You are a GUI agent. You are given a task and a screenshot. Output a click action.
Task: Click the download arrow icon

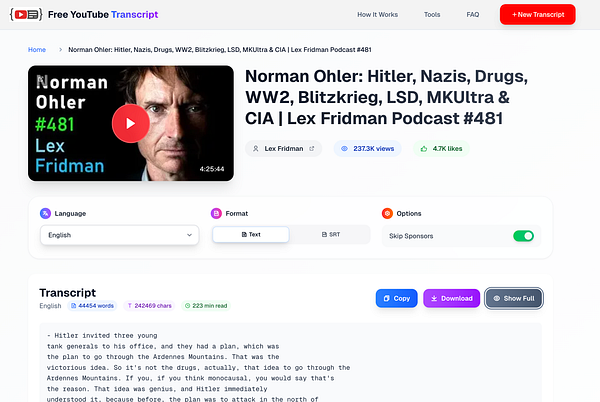pos(434,298)
